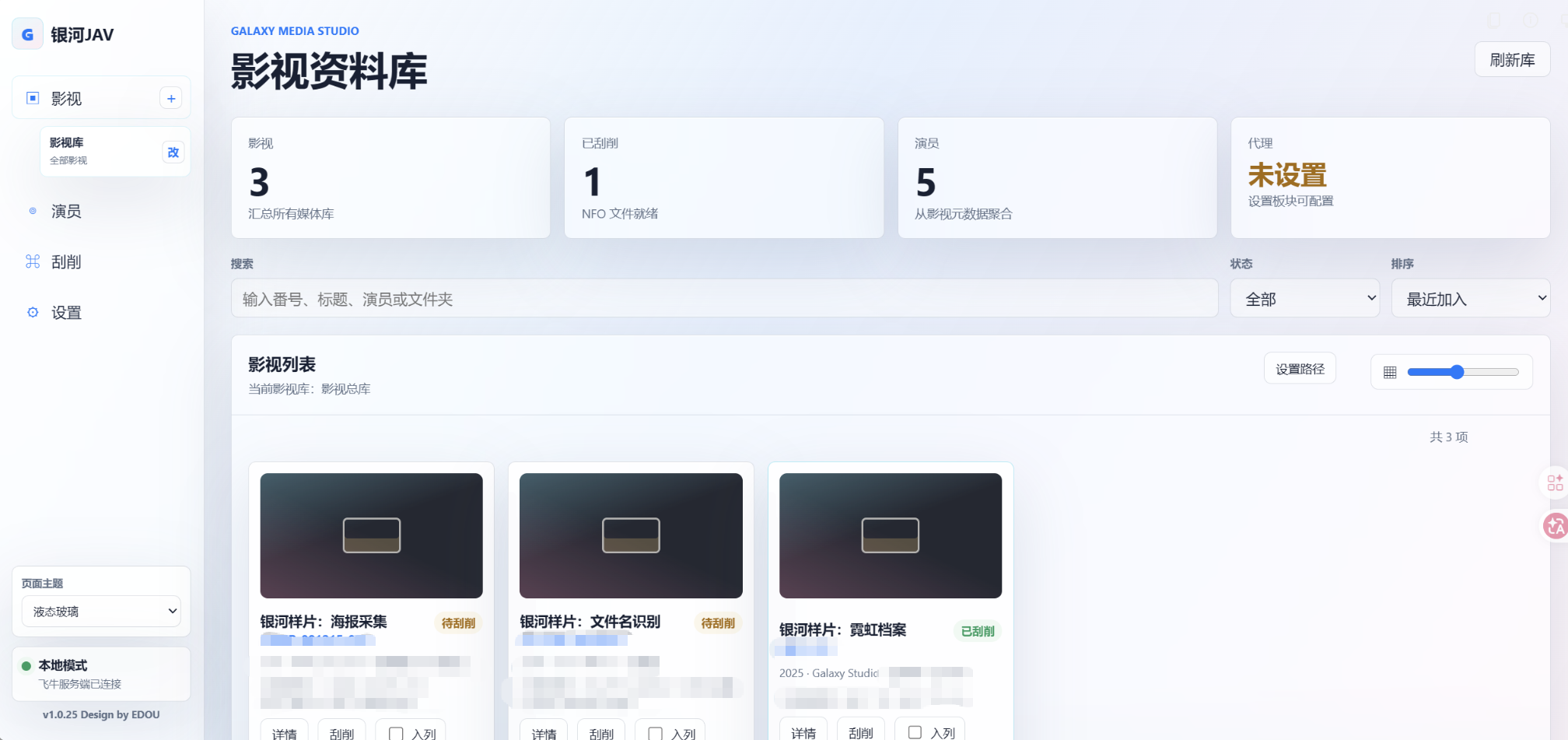Click the 改 edit icon on 影视库
This screenshot has width=1568, height=740.
[x=173, y=152]
